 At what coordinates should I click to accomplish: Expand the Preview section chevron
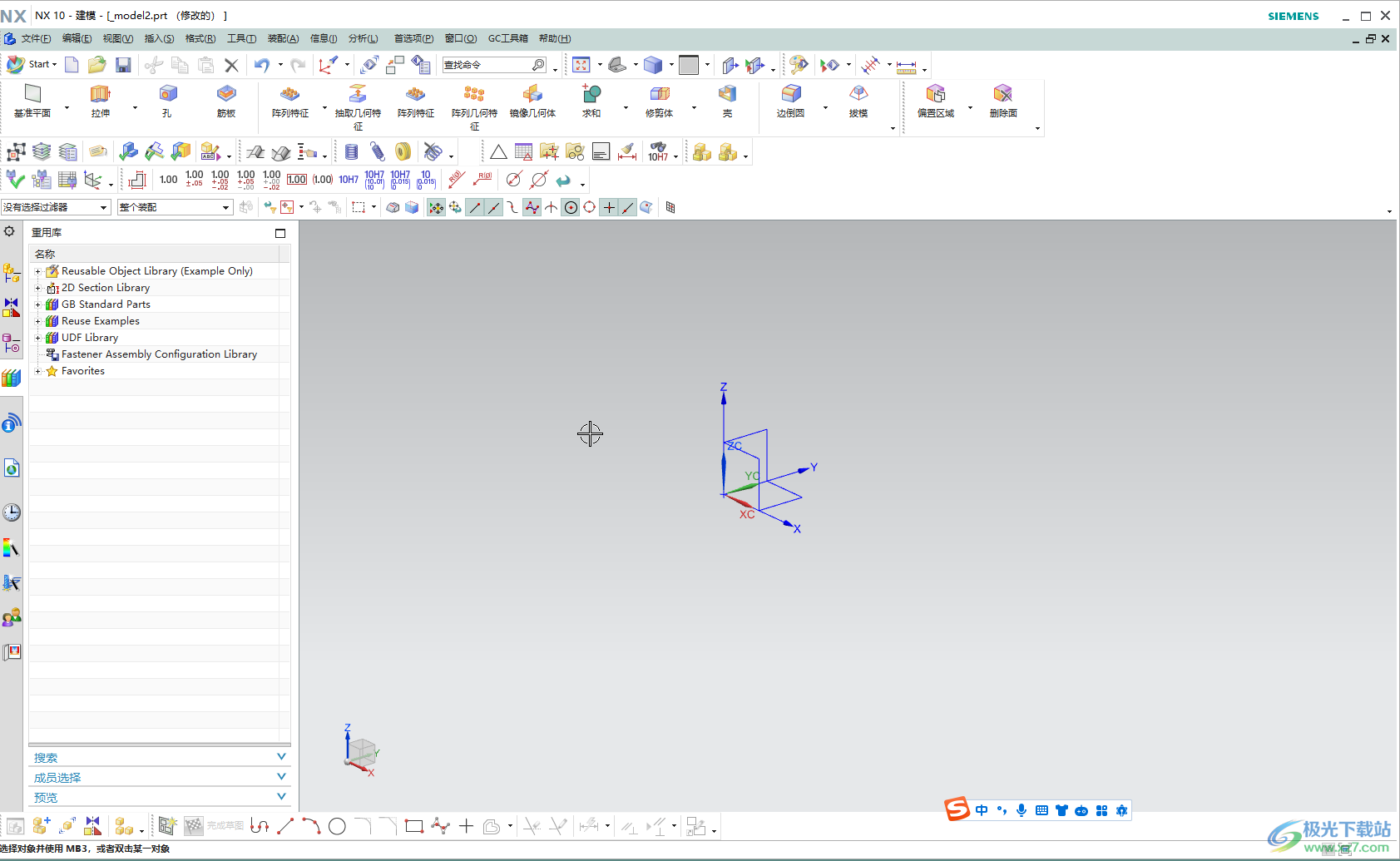click(x=281, y=797)
